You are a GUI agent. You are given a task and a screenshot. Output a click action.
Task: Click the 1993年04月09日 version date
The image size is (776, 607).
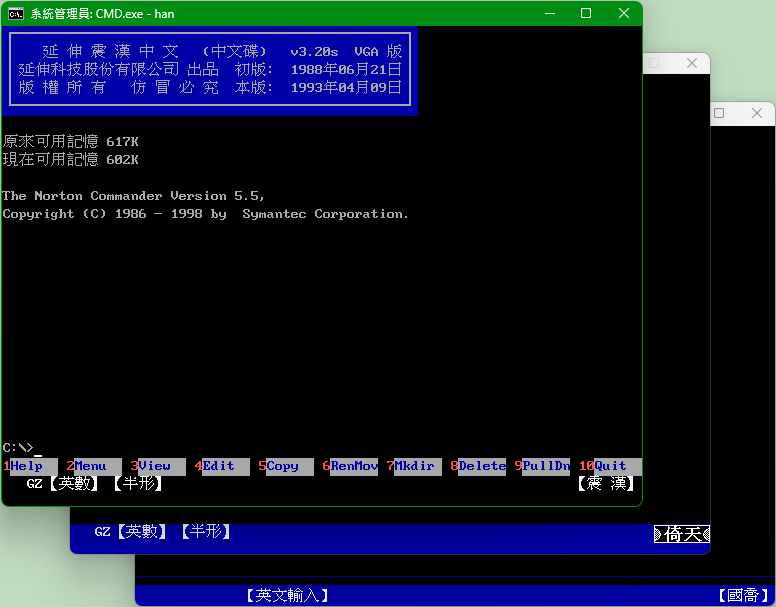346,88
